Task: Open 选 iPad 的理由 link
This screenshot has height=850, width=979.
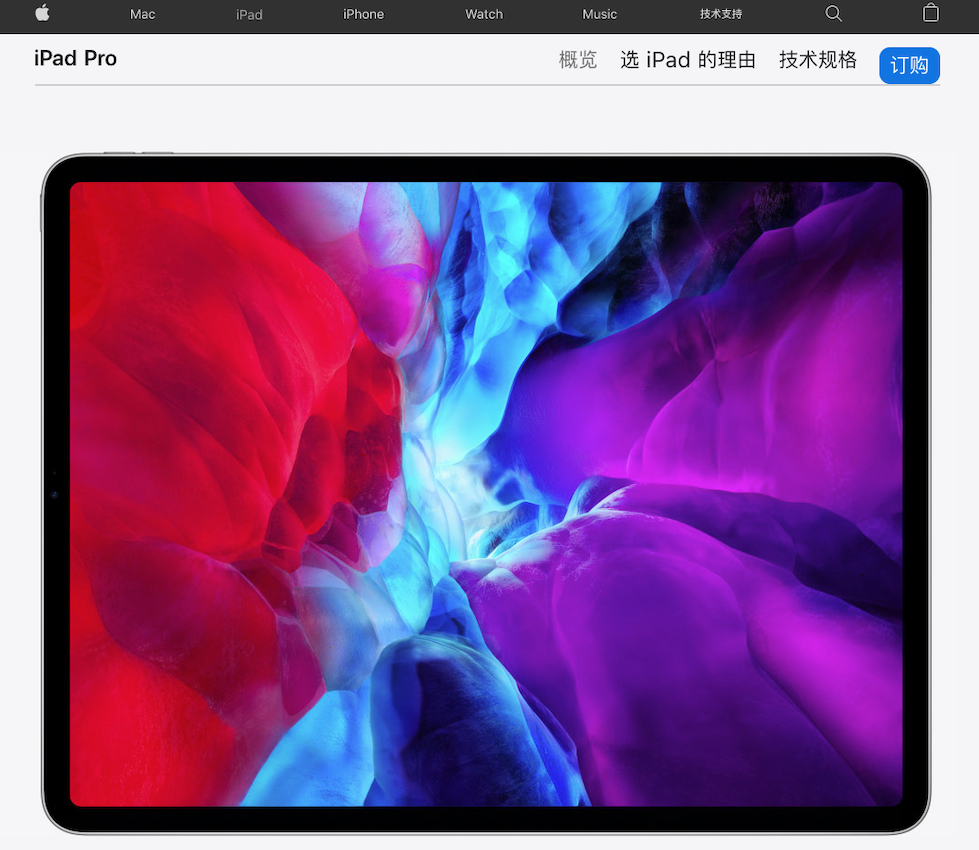Action: click(688, 60)
